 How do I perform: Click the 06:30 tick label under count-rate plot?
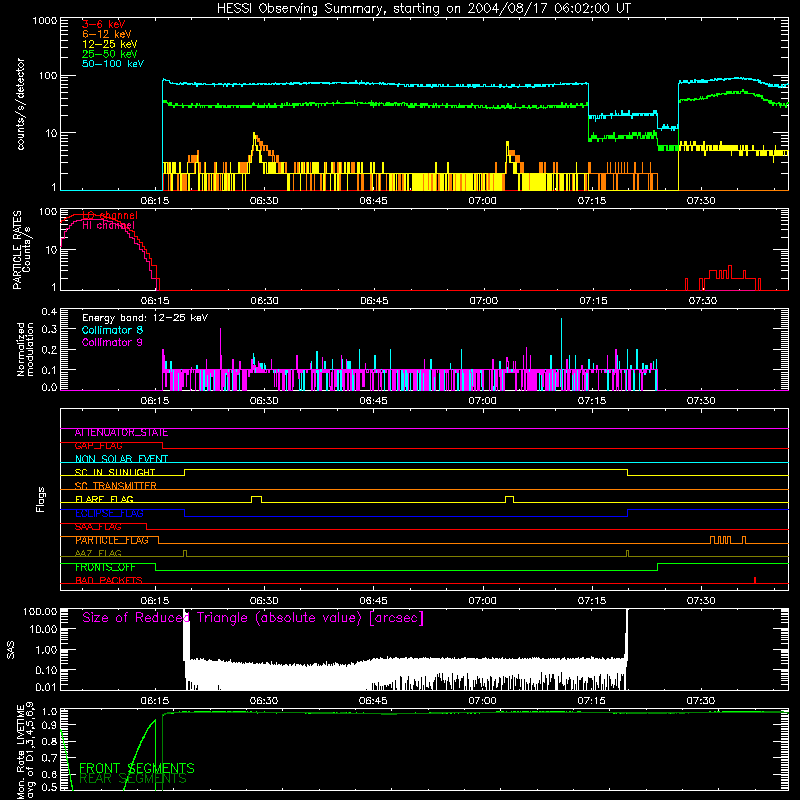pyautogui.click(x=264, y=201)
